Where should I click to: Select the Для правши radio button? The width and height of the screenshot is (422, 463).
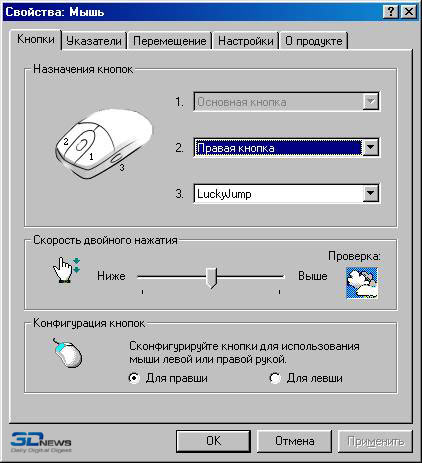point(134,378)
